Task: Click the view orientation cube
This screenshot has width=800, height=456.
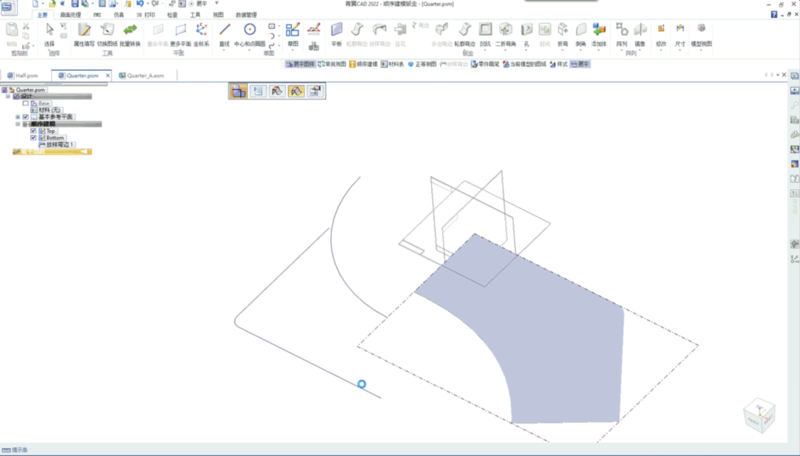Action: 759,414
